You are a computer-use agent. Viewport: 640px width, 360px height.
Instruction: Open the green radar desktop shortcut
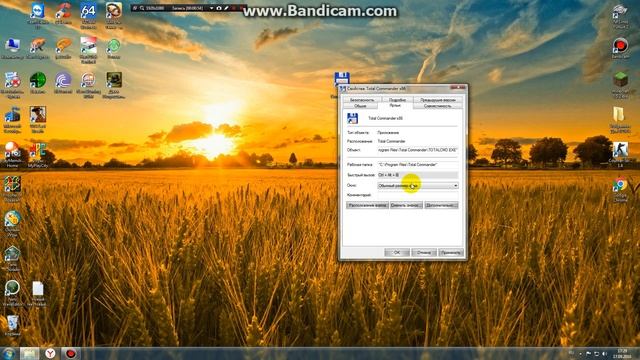pos(38,80)
